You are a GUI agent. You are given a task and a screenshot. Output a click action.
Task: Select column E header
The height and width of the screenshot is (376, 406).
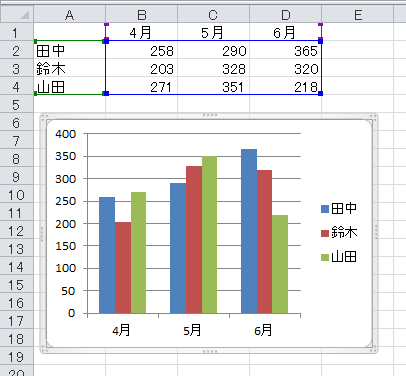coord(358,15)
